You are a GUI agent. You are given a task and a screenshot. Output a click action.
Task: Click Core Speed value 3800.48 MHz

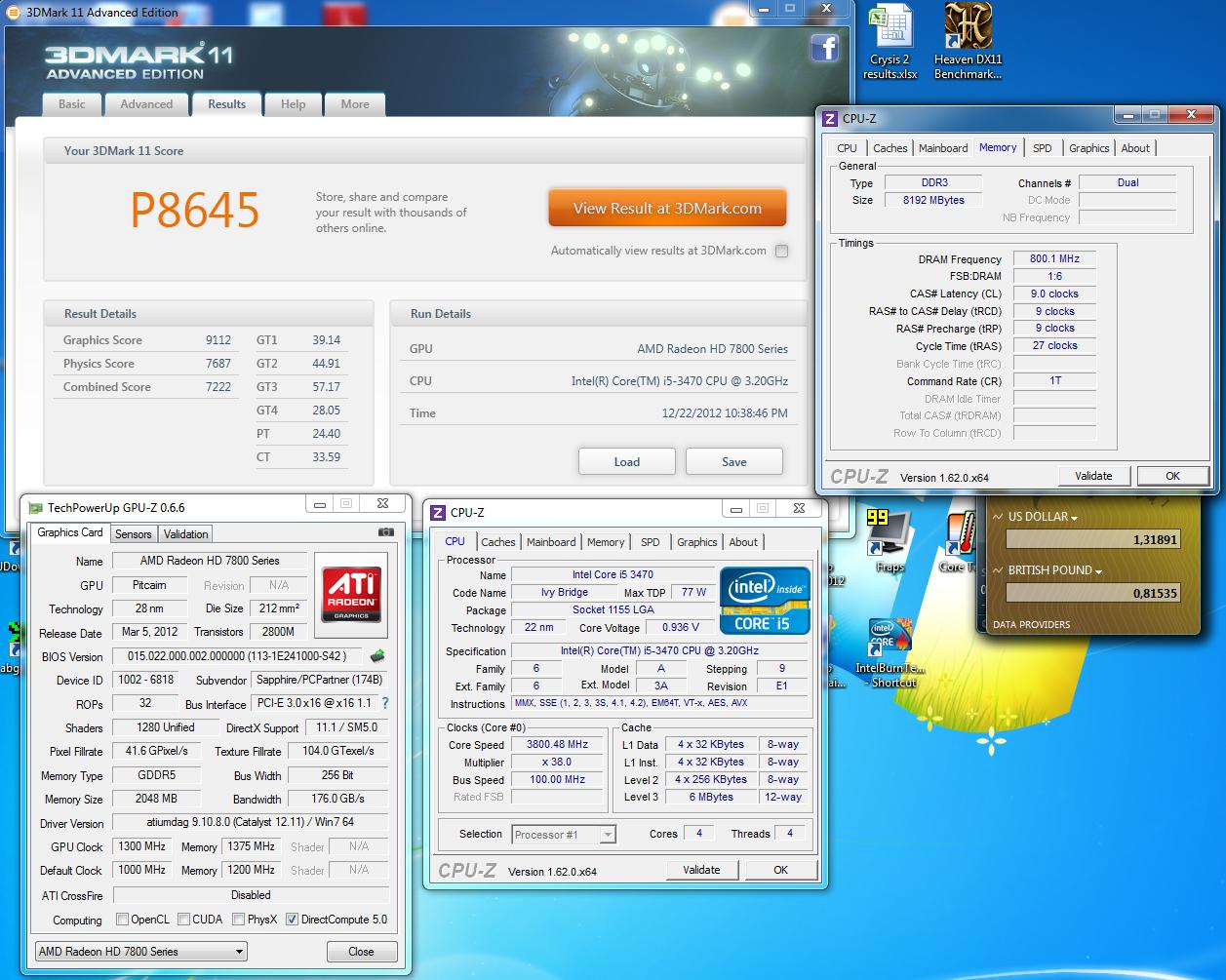click(x=557, y=745)
